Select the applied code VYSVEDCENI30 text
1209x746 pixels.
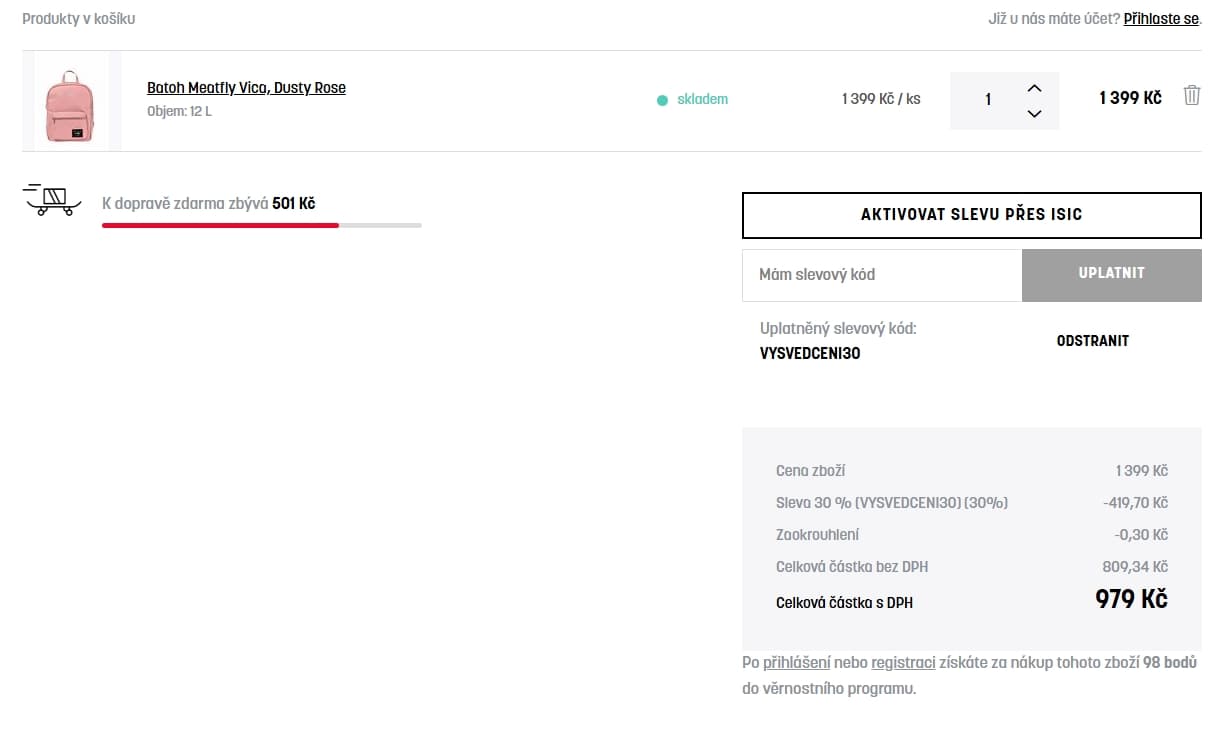810,353
